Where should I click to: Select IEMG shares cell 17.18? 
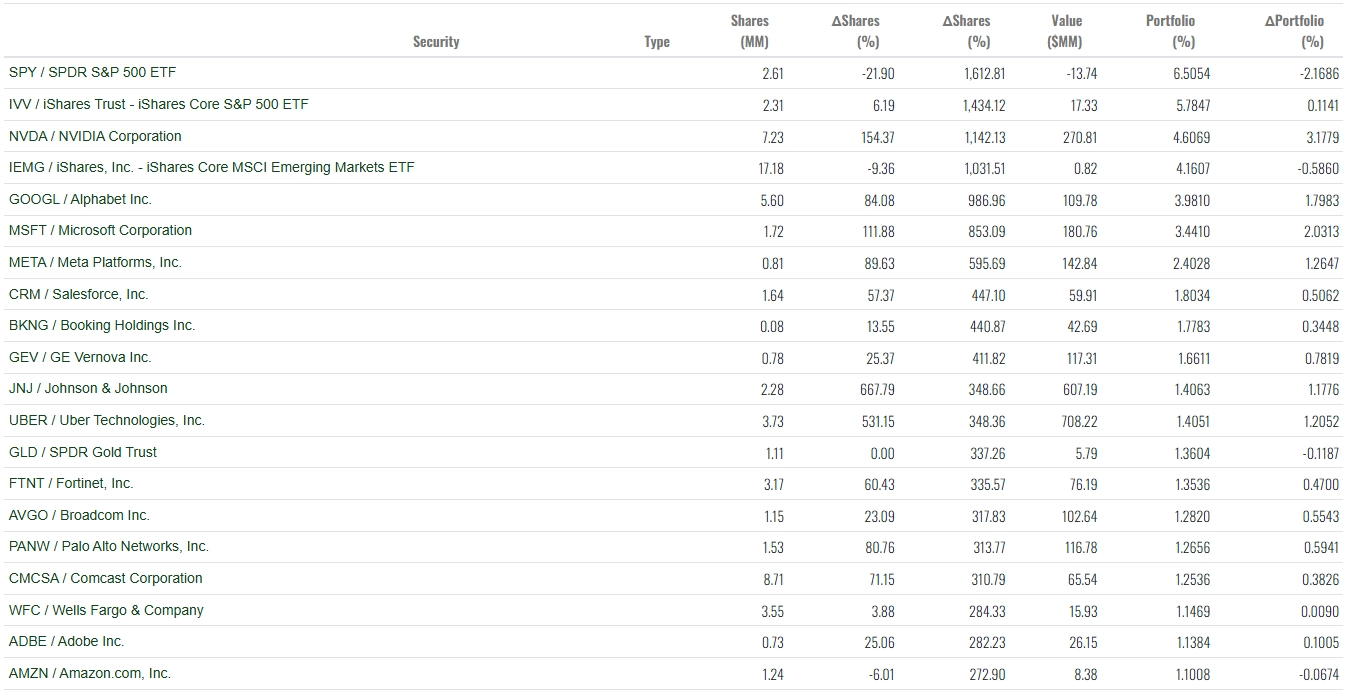(x=770, y=168)
